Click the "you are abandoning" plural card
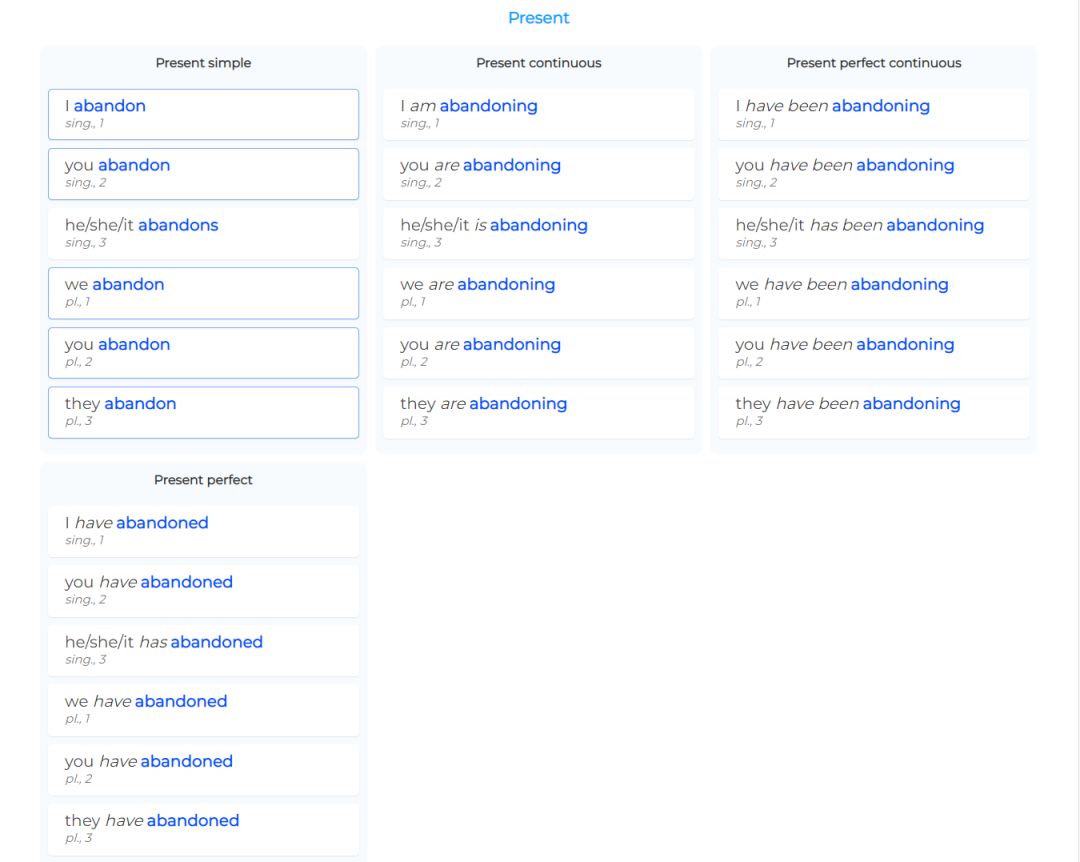1080x862 pixels. pos(539,352)
